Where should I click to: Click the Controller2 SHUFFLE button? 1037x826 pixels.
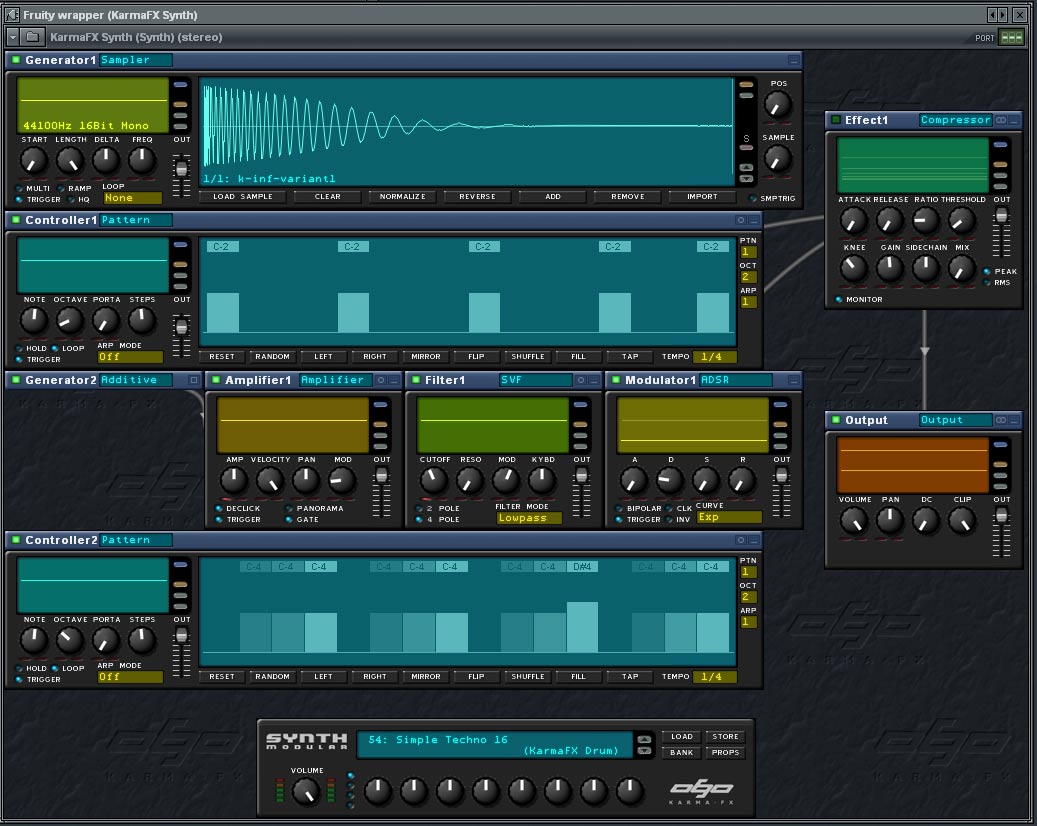point(528,677)
